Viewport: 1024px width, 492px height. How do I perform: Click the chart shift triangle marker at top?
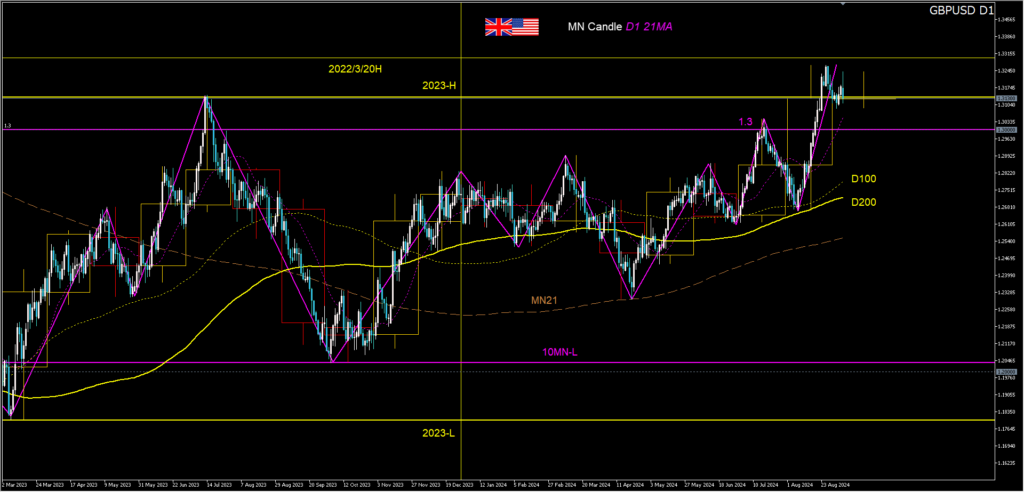point(843,5)
